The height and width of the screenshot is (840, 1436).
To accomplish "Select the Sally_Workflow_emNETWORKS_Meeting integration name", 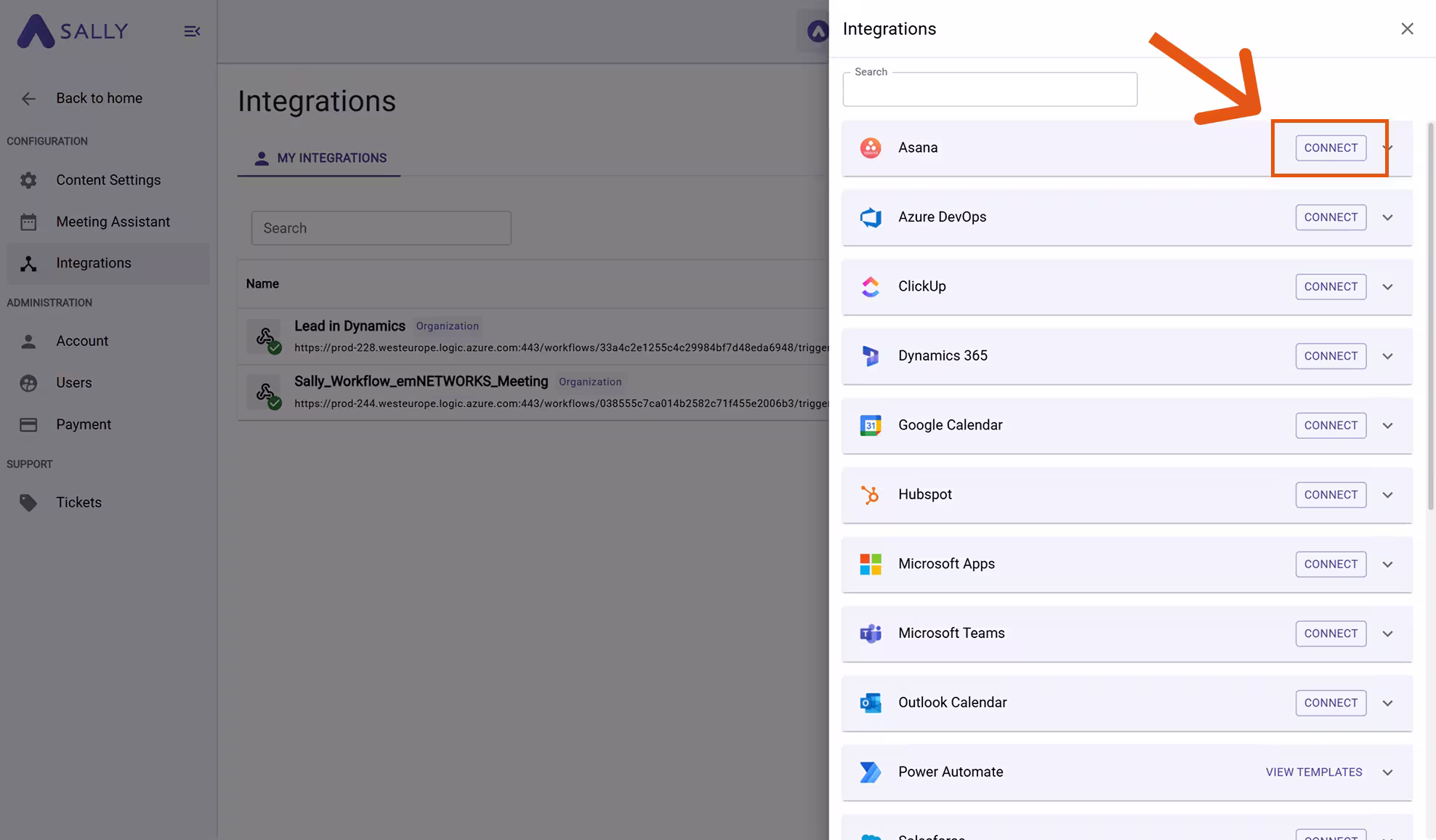I will [x=421, y=381].
